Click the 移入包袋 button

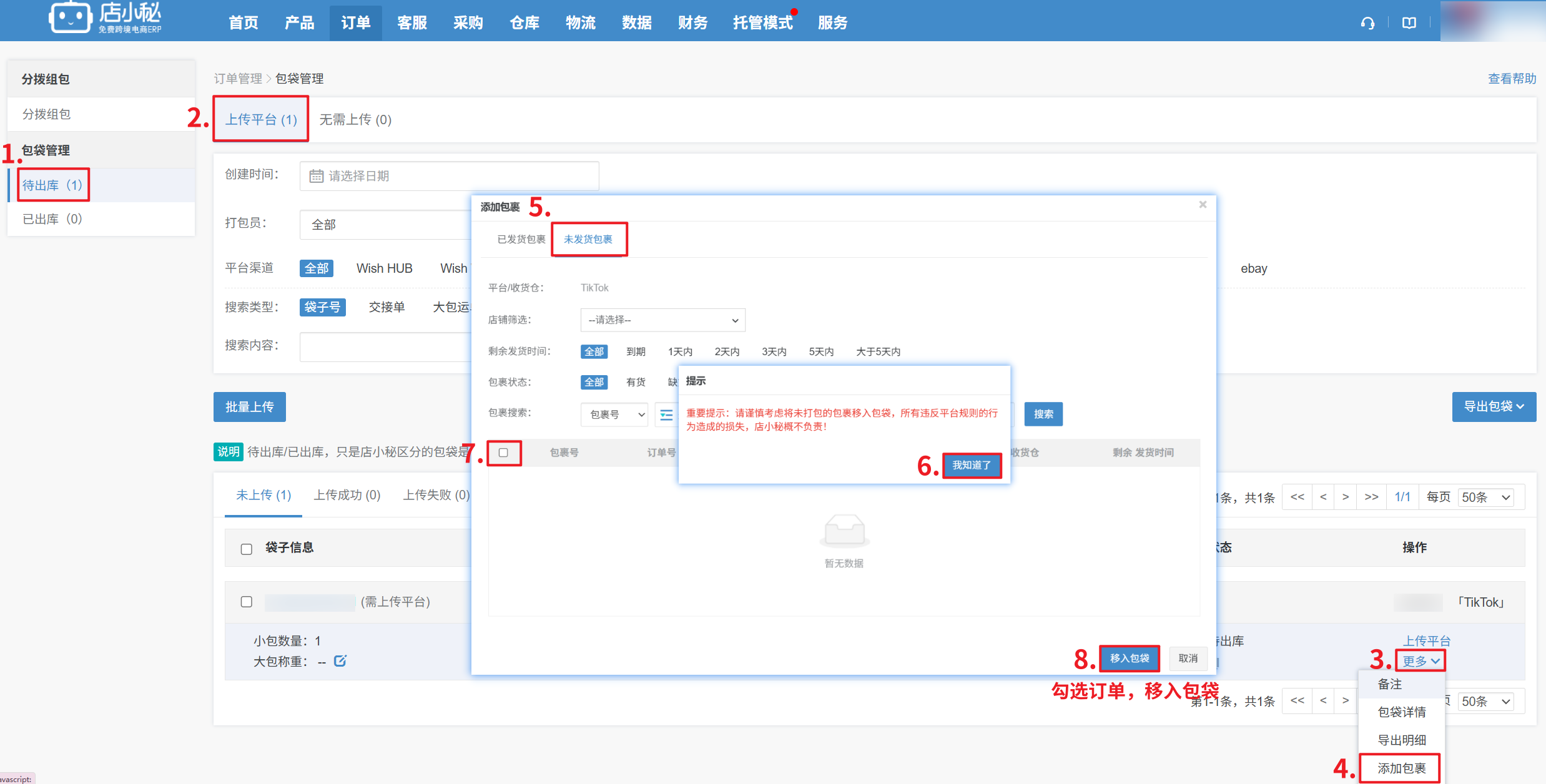(x=1129, y=658)
